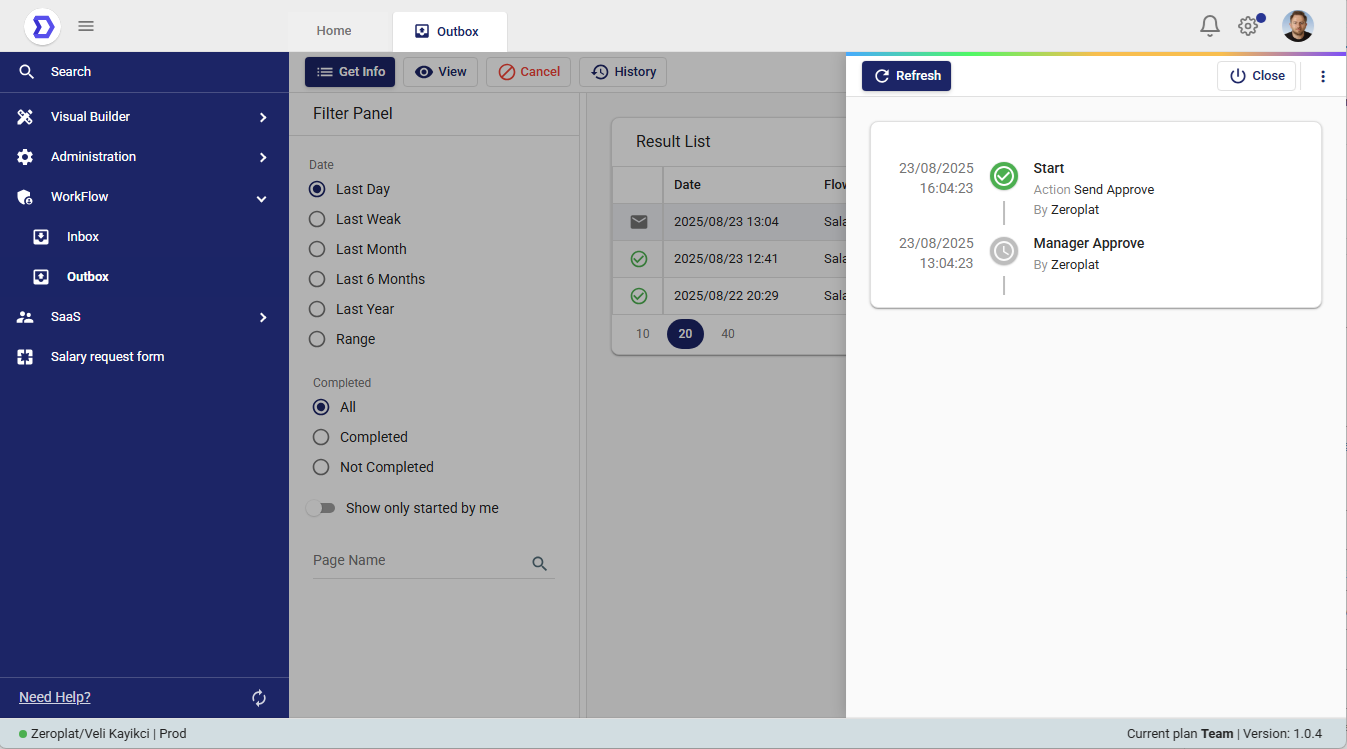Enable Show only started by me switch
The image size is (1347, 749).
[x=321, y=508]
